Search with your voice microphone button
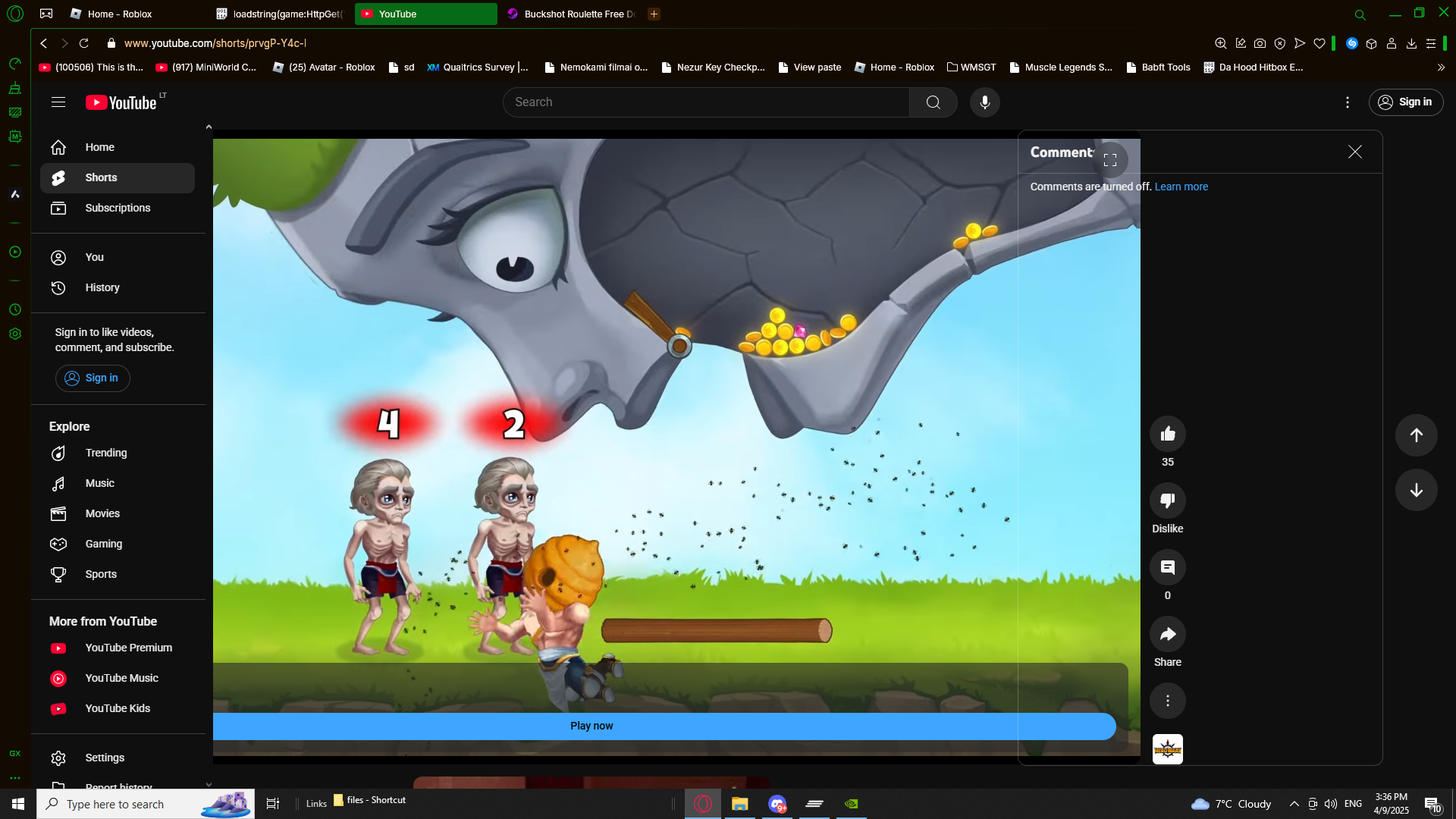Viewport: 1456px width, 819px height. tap(984, 102)
